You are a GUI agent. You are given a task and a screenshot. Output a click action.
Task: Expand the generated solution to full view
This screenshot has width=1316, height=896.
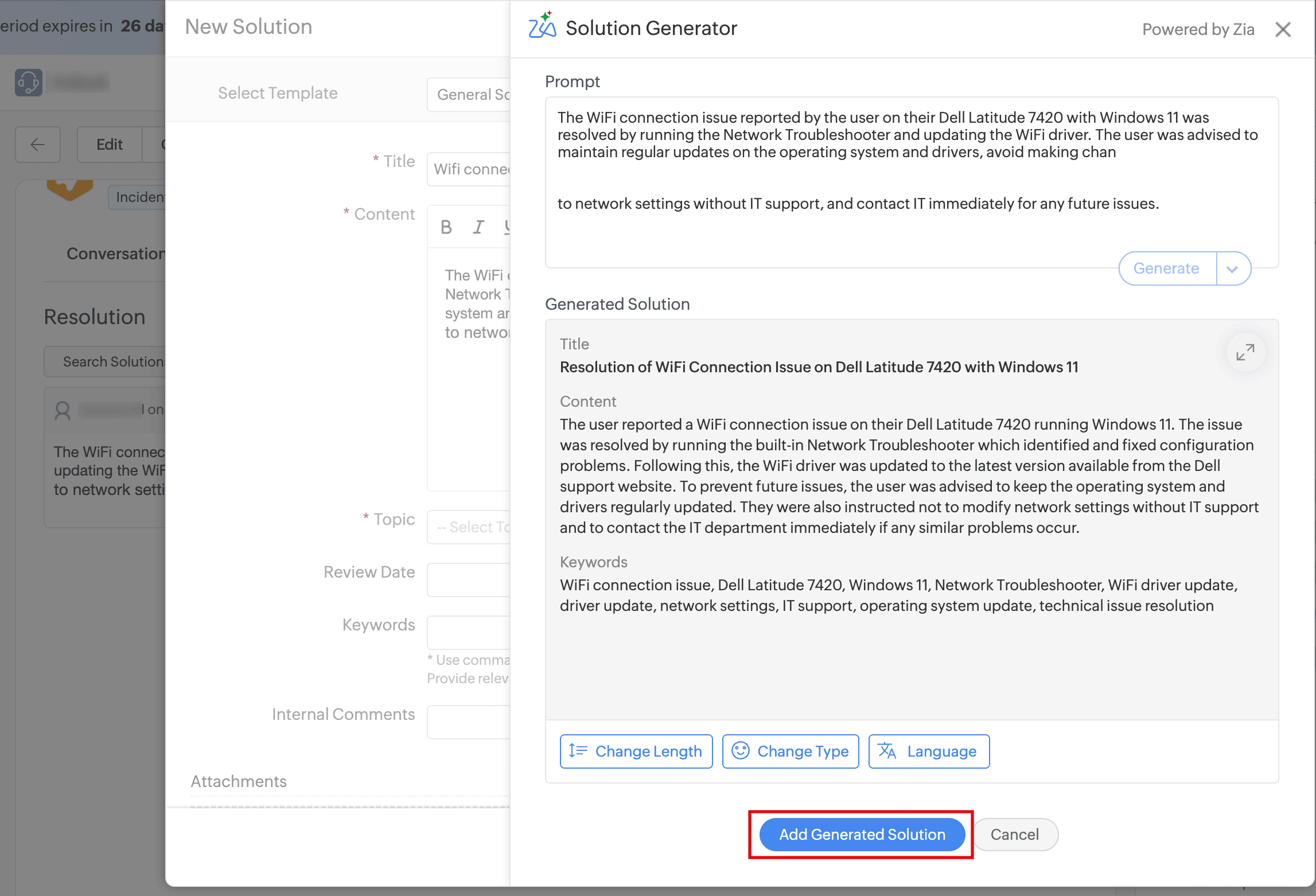pyautogui.click(x=1245, y=352)
